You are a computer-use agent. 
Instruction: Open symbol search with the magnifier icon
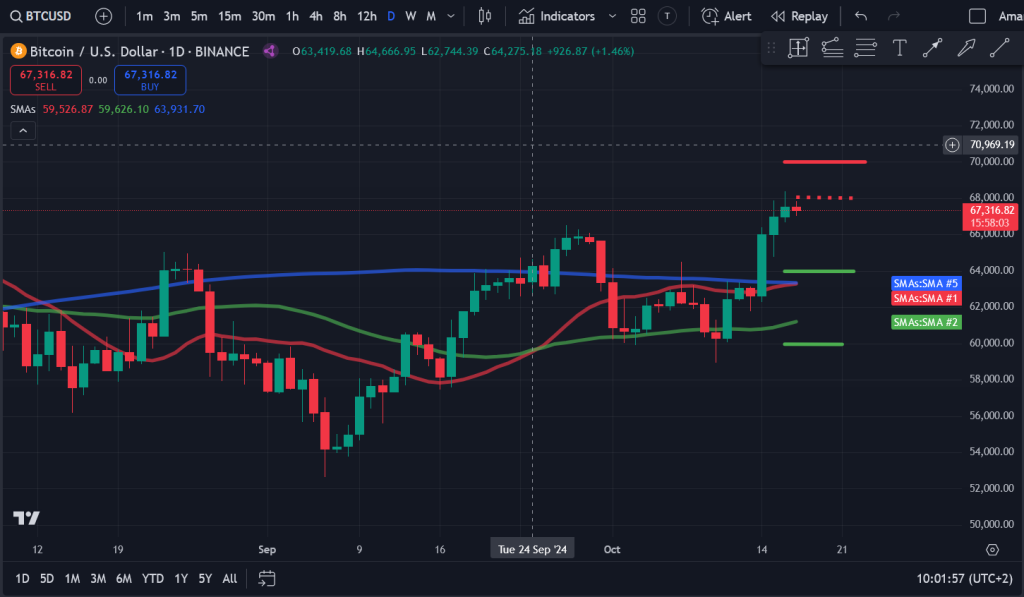(18, 16)
